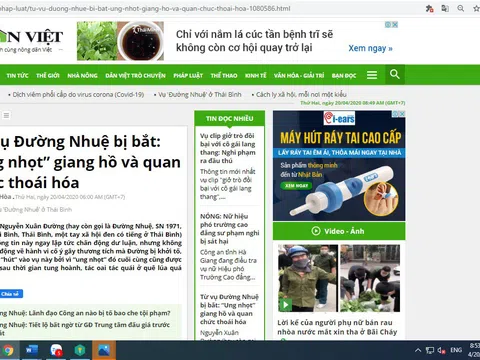Close the top banner ad
Image resolution: width=480 pixels, height=360 pixels.
click(395, 25)
